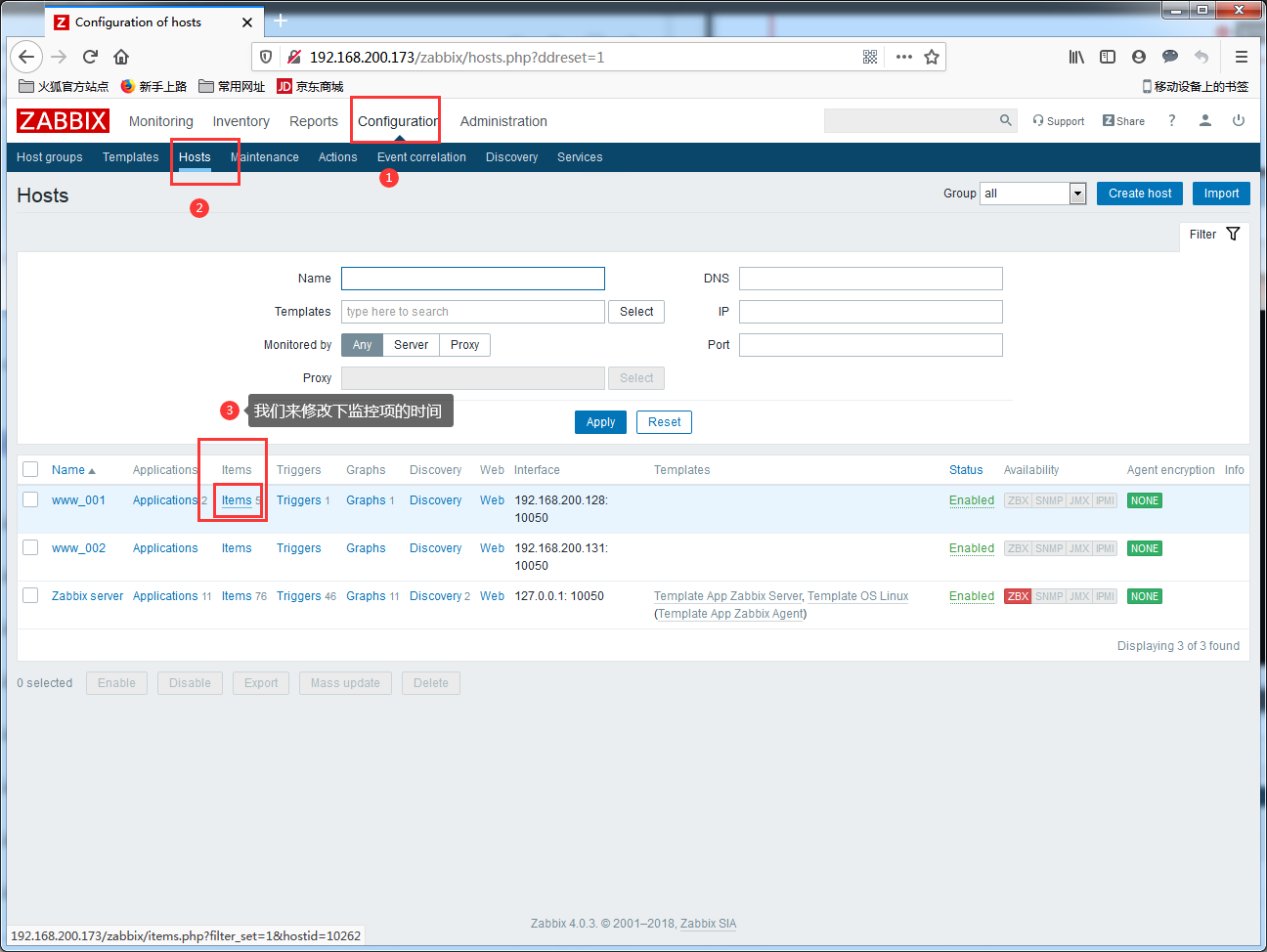Sort hosts by Name column
This screenshot has height=952, width=1267.
click(73, 470)
